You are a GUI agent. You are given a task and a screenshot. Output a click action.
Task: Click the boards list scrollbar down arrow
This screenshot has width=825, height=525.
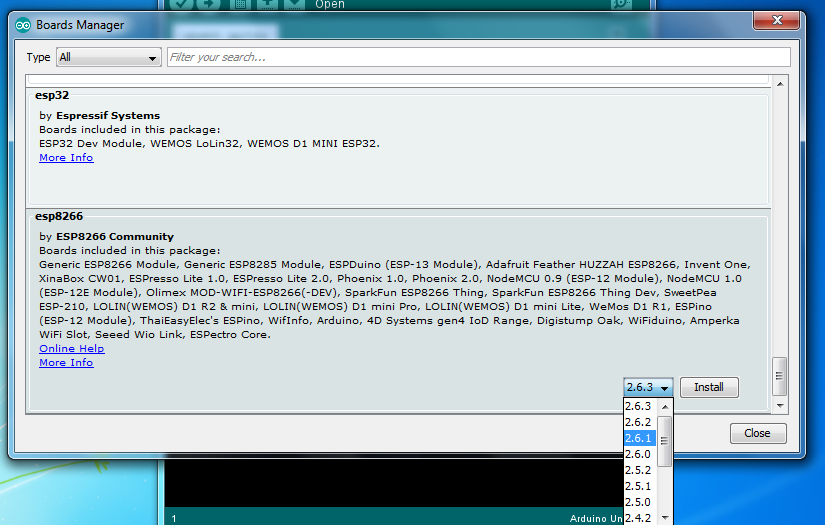coord(780,406)
